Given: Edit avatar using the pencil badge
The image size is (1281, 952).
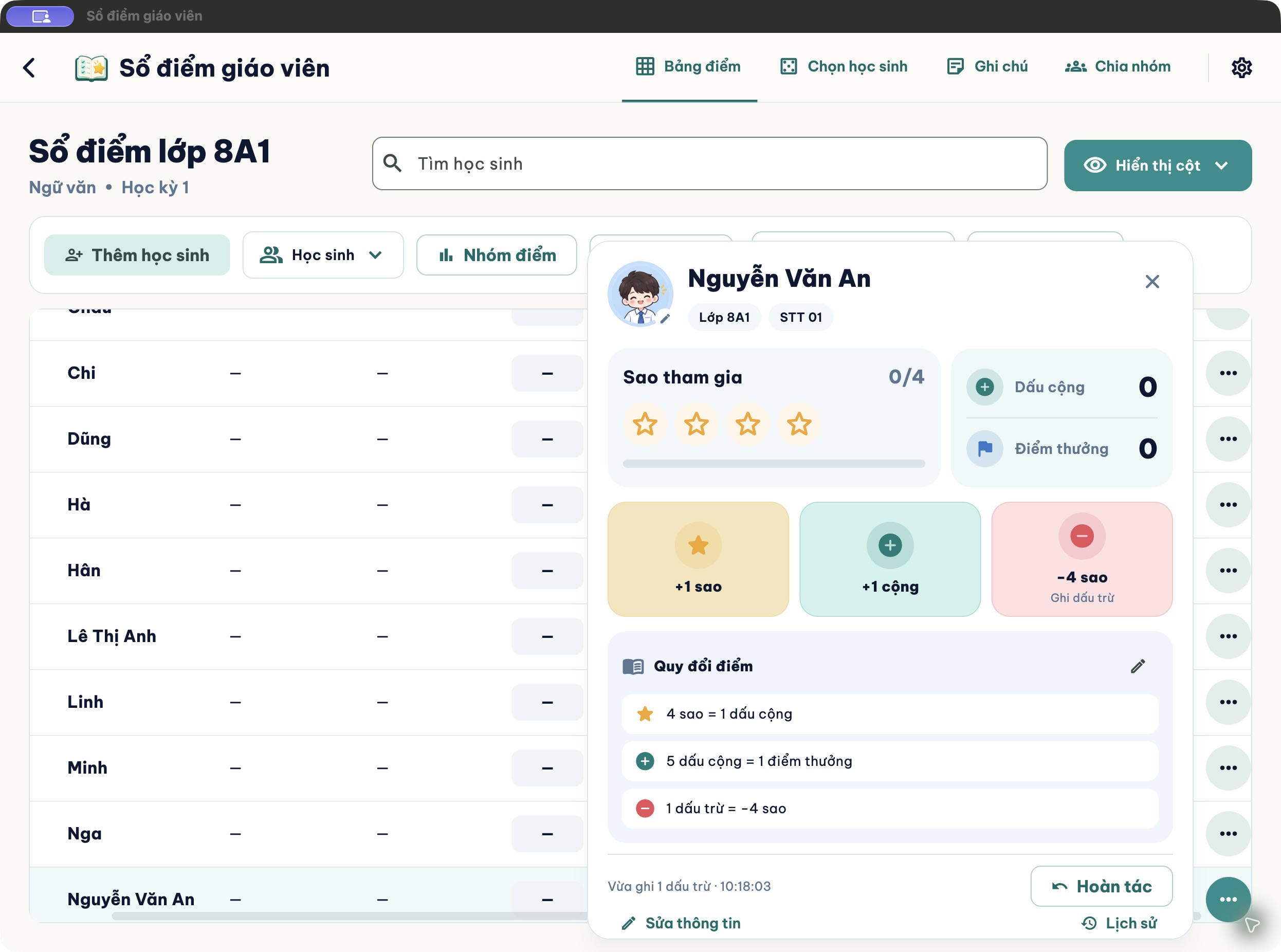Looking at the screenshot, I should (665, 319).
